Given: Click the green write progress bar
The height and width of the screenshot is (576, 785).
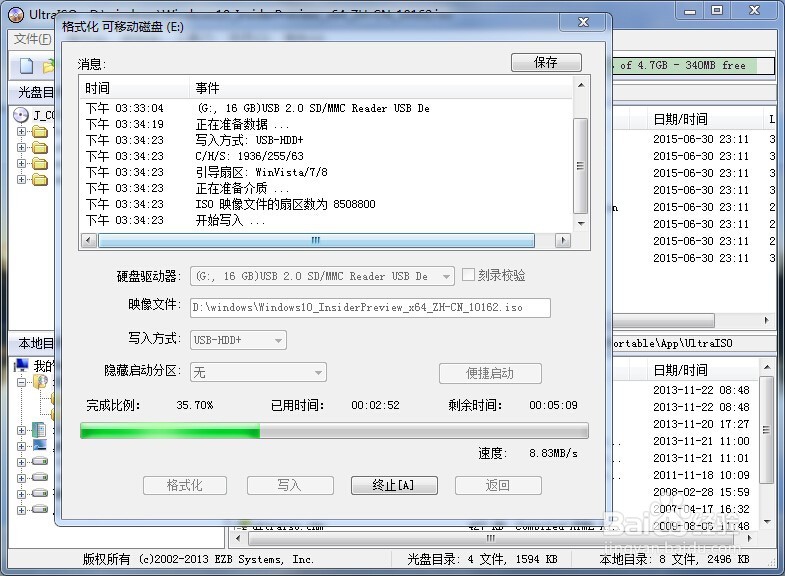Looking at the screenshot, I should click(x=334, y=430).
